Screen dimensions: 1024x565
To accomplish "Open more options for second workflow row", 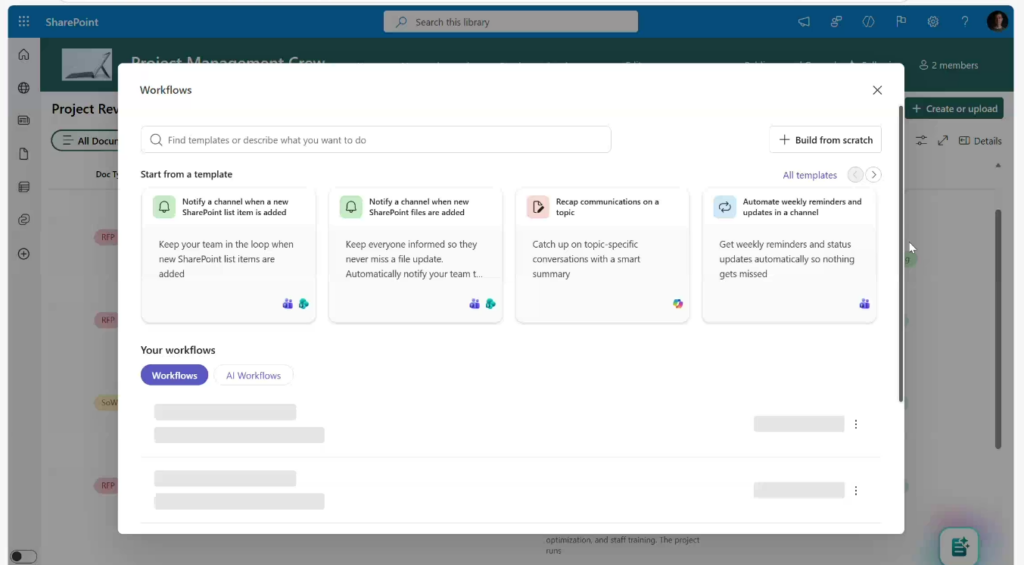I will tap(856, 491).
